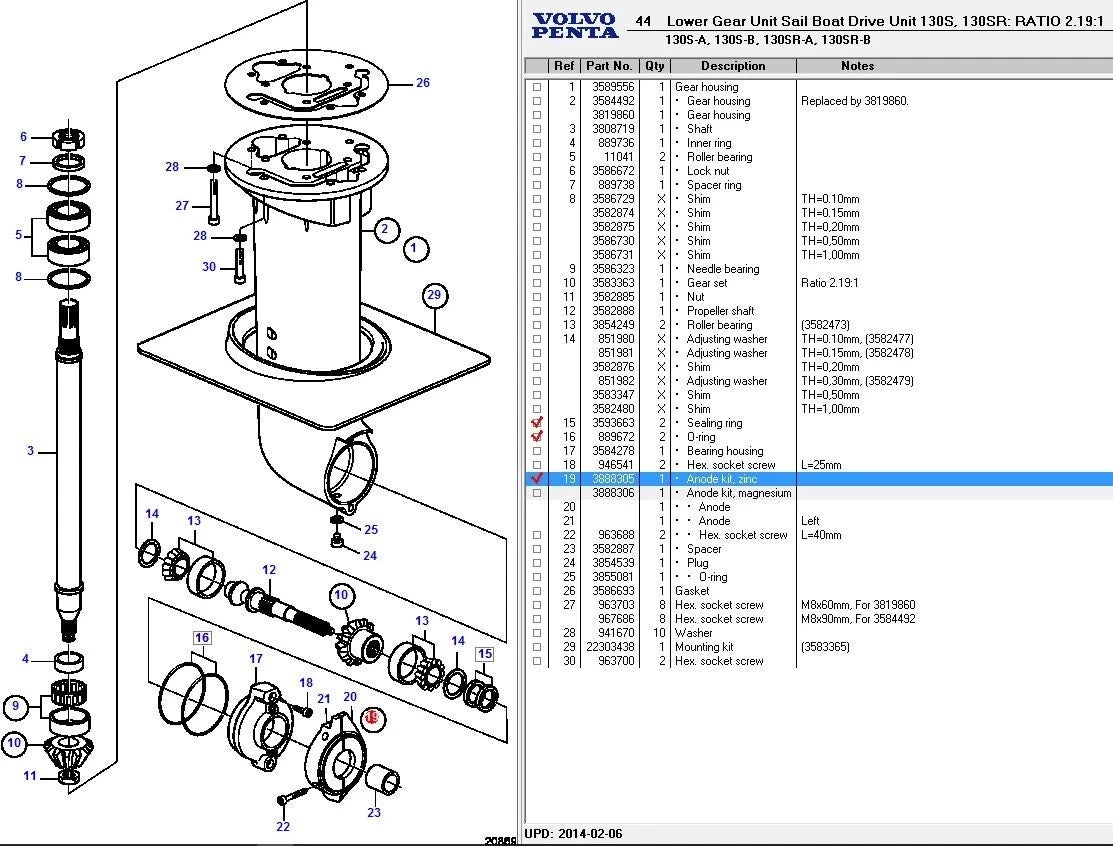Tick the checkbox for 3583363 Gear set

[537, 283]
